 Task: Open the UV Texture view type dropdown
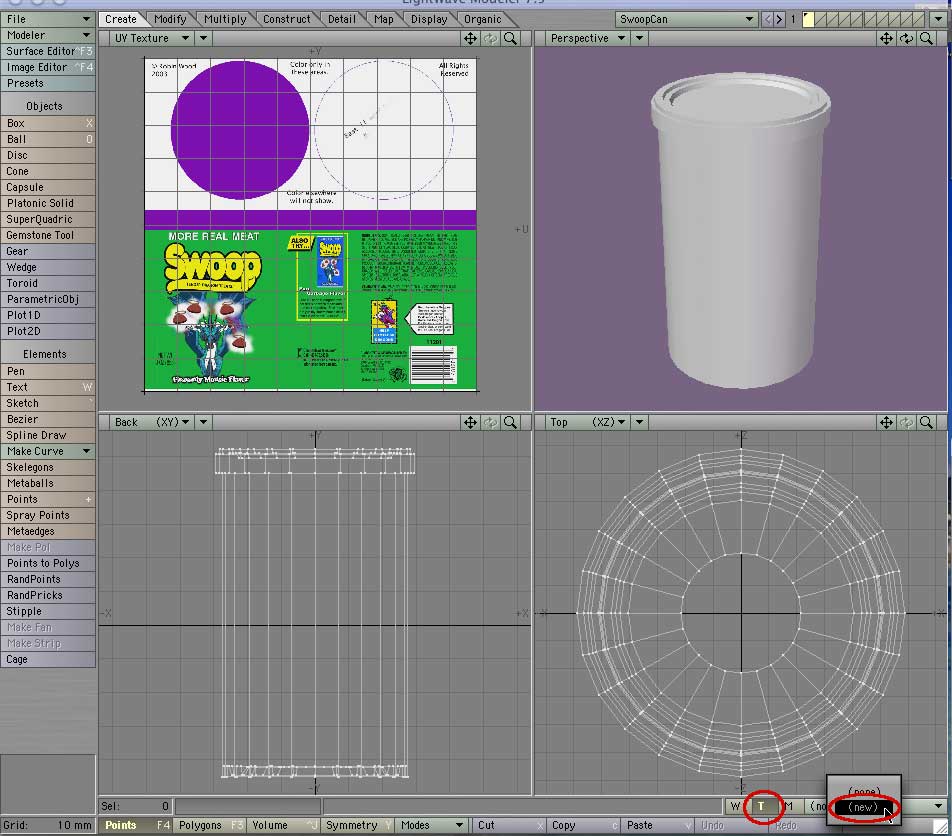[x=152, y=38]
